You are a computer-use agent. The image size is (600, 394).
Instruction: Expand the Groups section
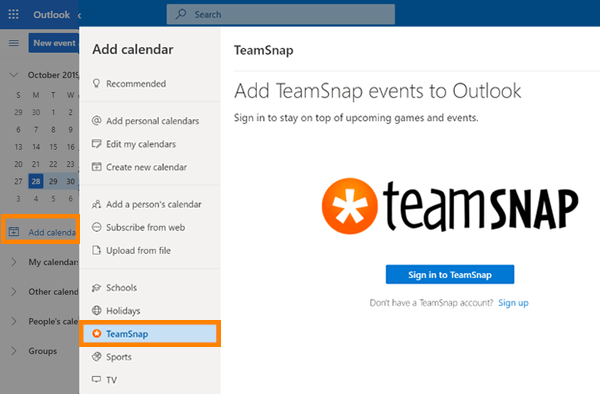point(14,351)
